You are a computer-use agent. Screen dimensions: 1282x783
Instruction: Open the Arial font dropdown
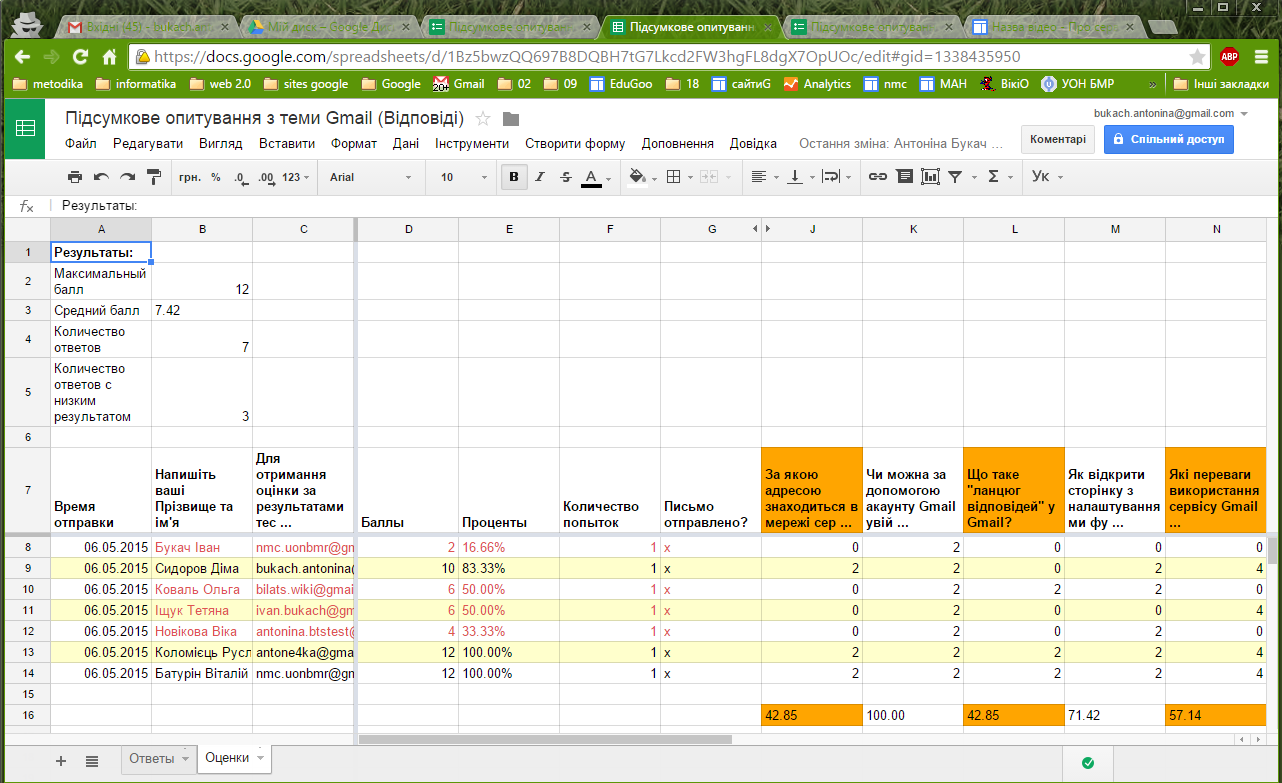click(x=370, y=177)
